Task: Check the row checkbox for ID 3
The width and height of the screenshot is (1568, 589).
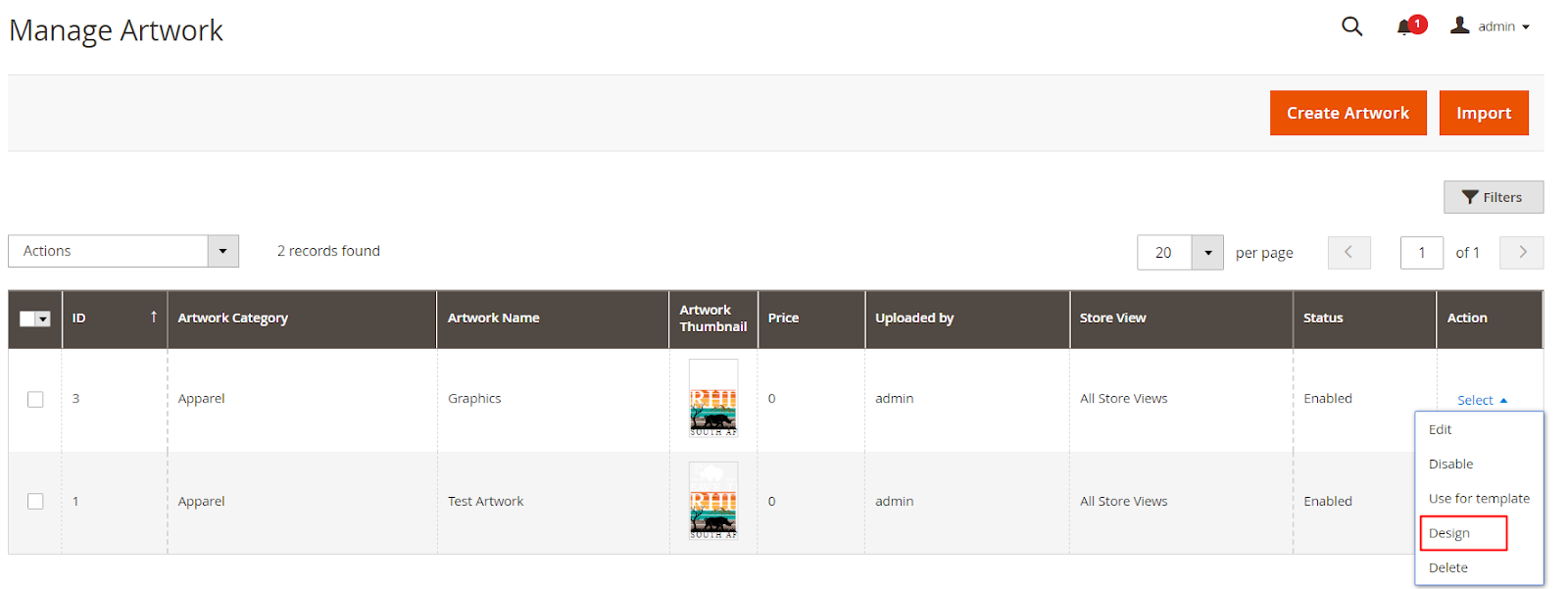Action: [x=35, y=399]
